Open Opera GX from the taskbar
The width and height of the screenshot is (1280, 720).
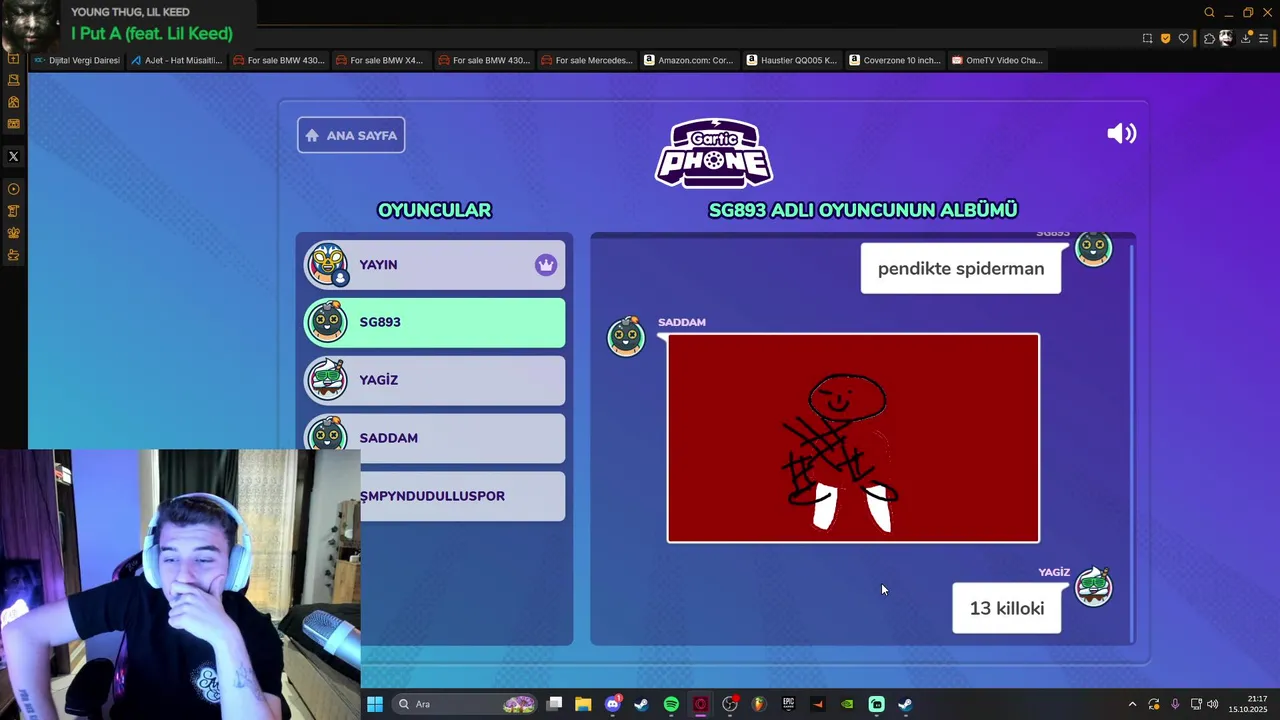(x=700, y=704)
